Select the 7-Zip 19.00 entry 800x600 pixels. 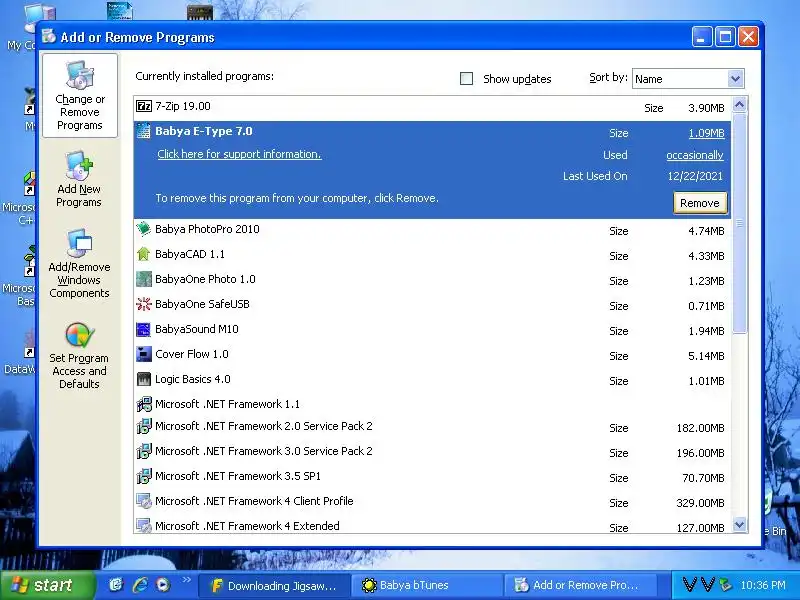(432, 108)
